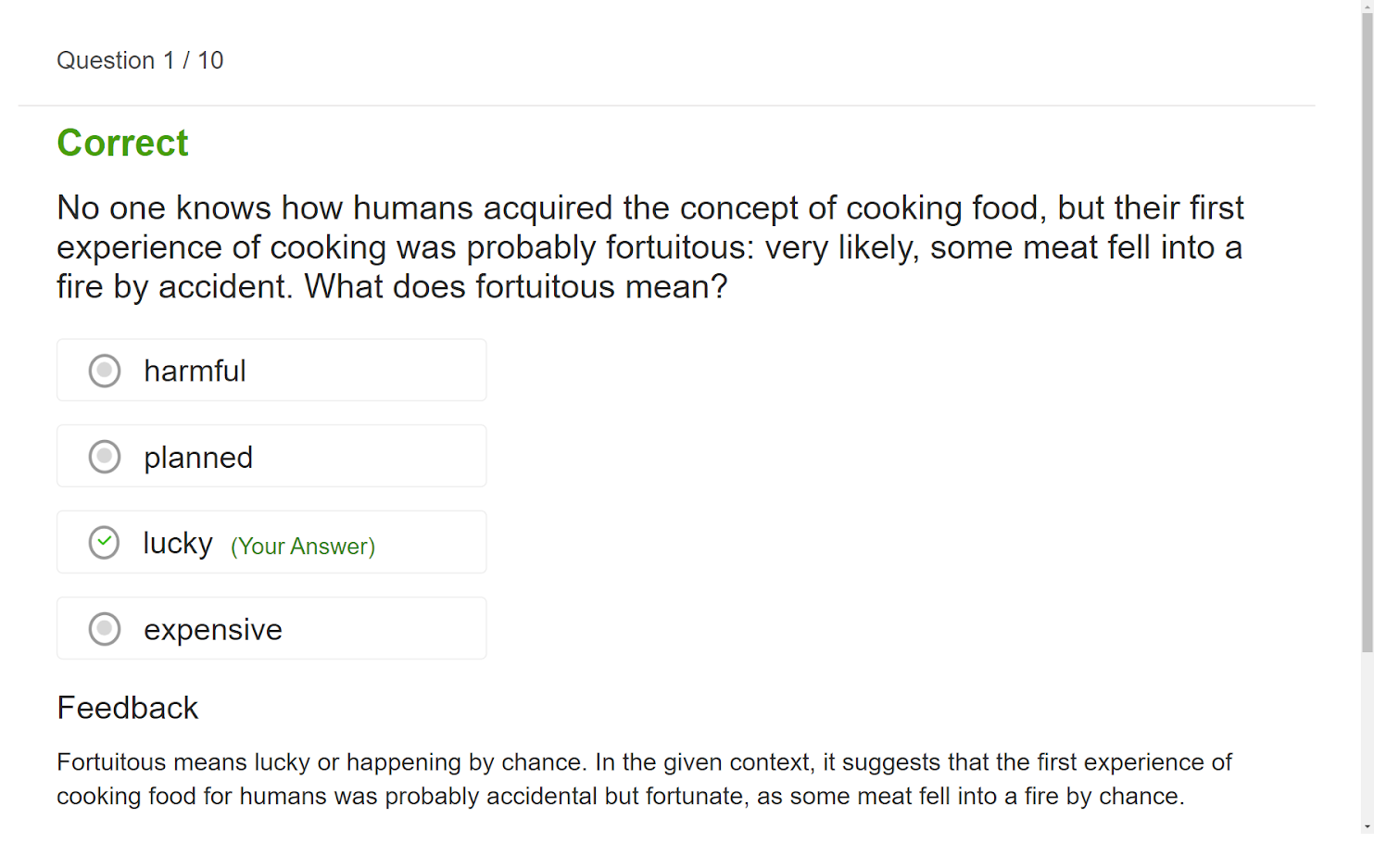
Task: Select the radio circle beside planned
Action: 105,457
